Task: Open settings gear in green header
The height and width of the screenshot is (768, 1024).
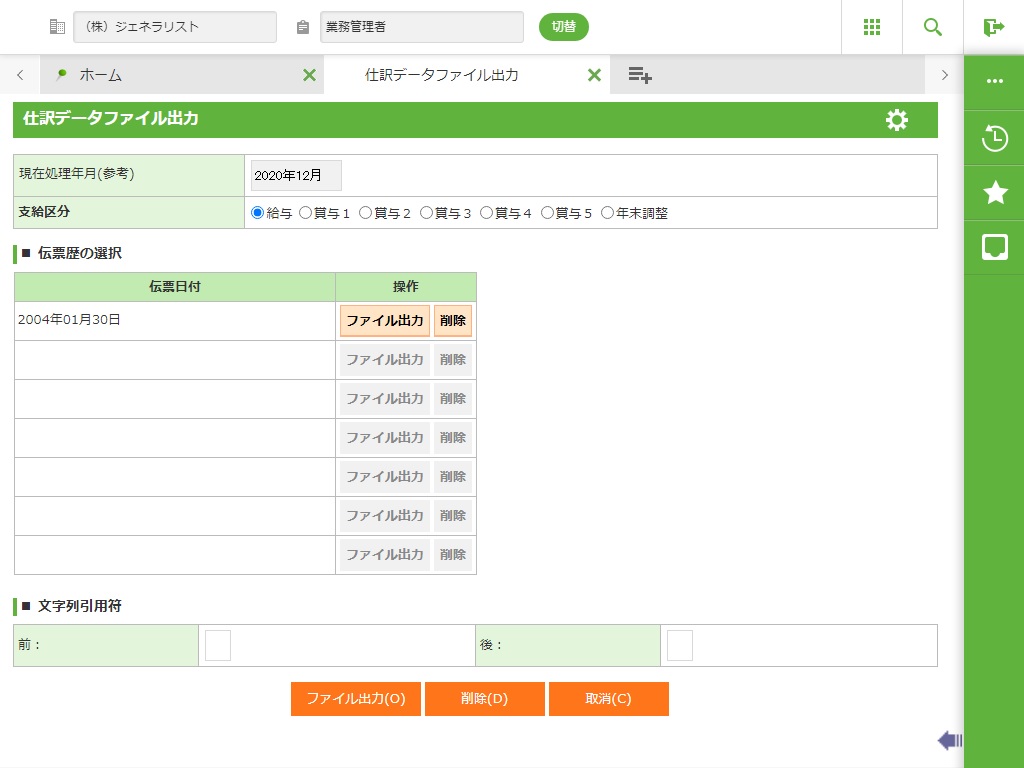Action: [x=897, y=120]
